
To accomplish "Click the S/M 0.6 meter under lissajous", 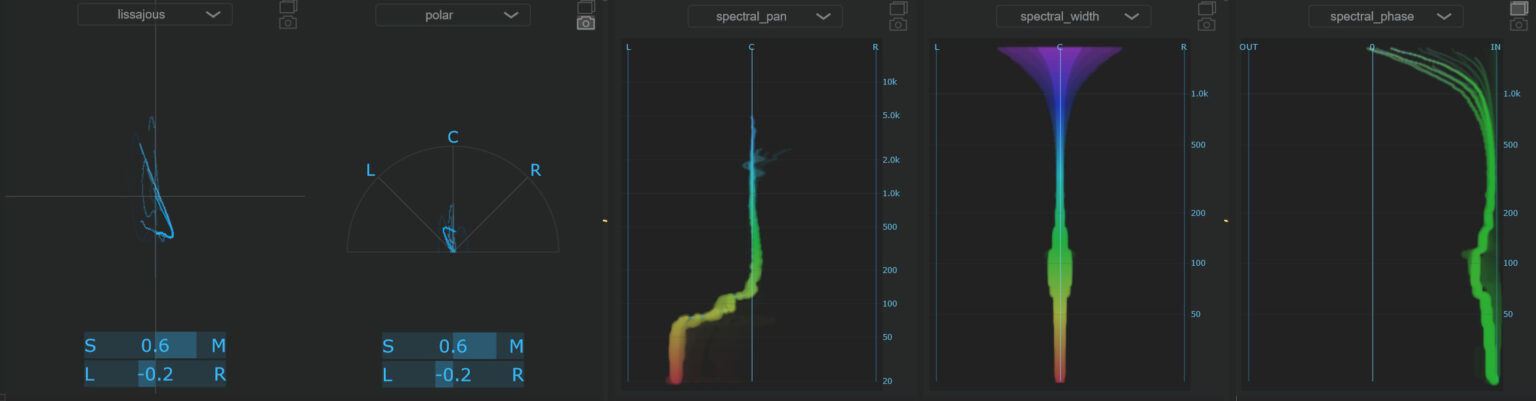I will 155,346.
